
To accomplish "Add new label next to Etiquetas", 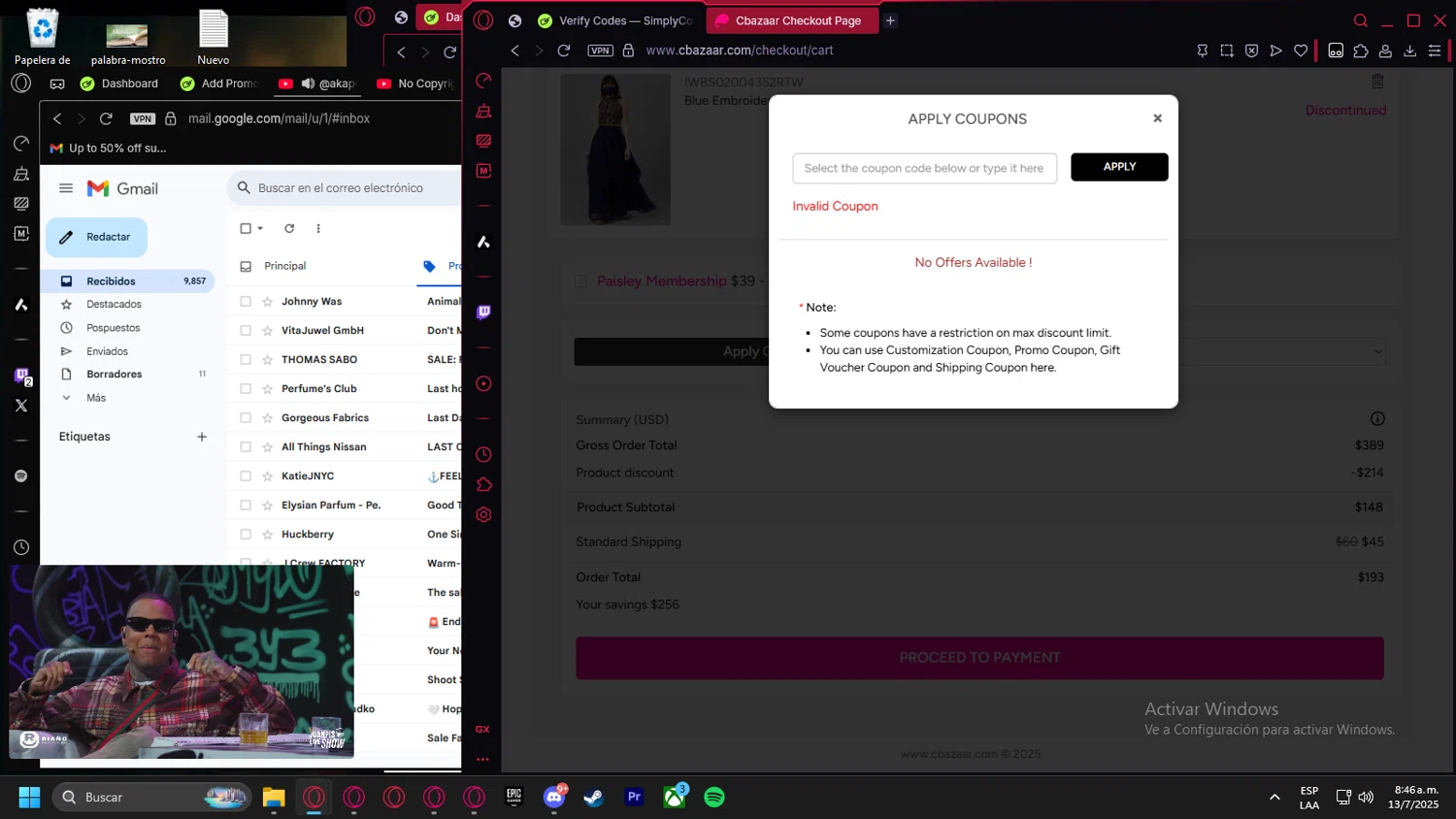I will [x=202, y=437].
